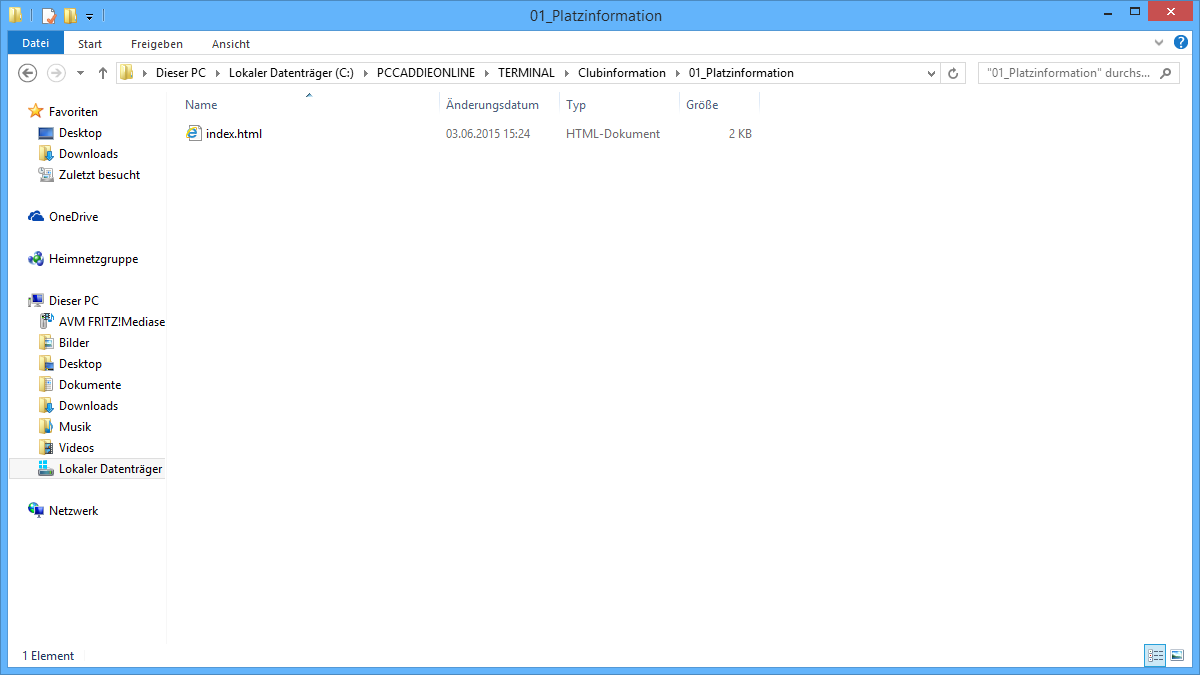The height and width of the screenshot is (675, 1200).
Task: Switch to details view in status bar
Action: click(1156, 655)
